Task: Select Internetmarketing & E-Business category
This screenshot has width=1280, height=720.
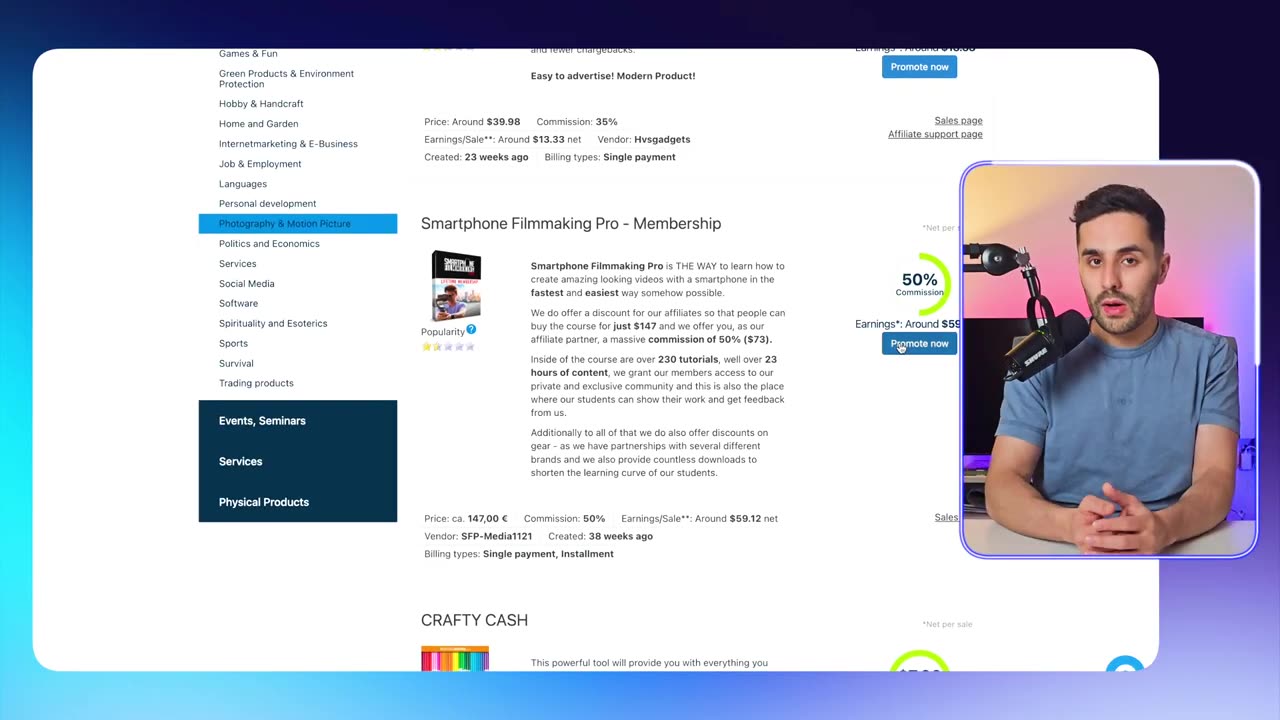Action: [x=288, y=144]
